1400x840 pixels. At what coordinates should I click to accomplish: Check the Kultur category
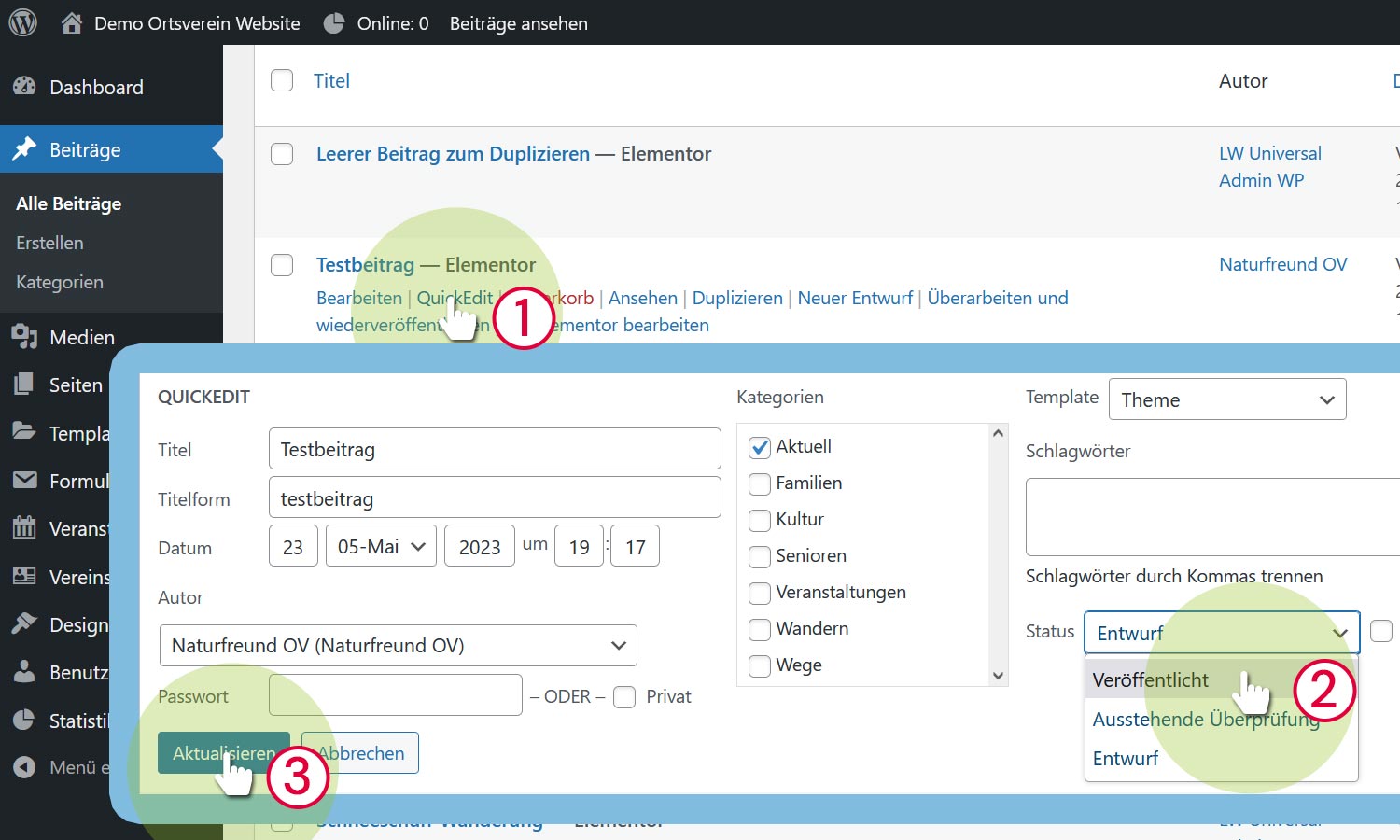[760, 520]
